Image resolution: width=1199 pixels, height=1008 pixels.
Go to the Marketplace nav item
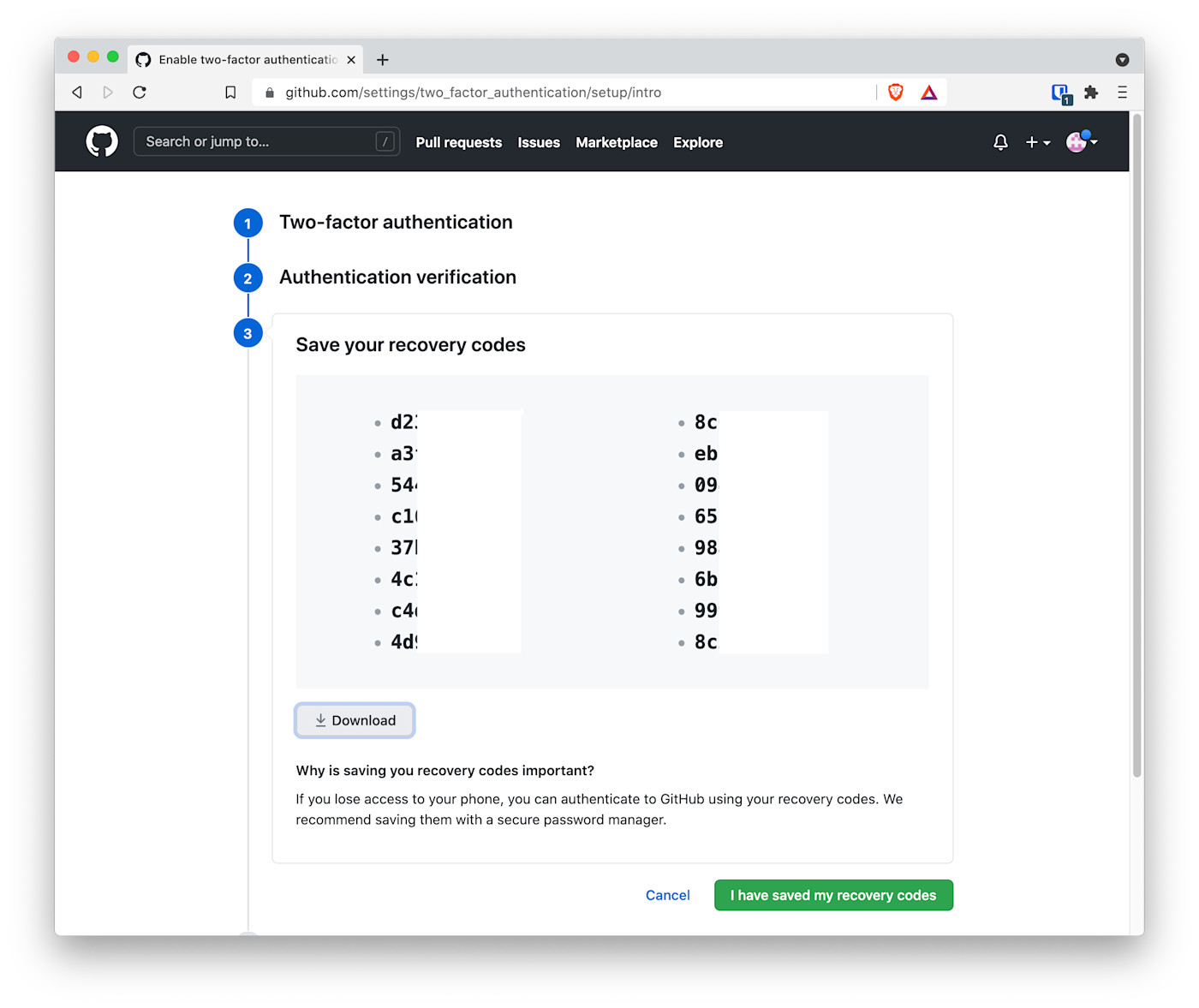(616, 142)
